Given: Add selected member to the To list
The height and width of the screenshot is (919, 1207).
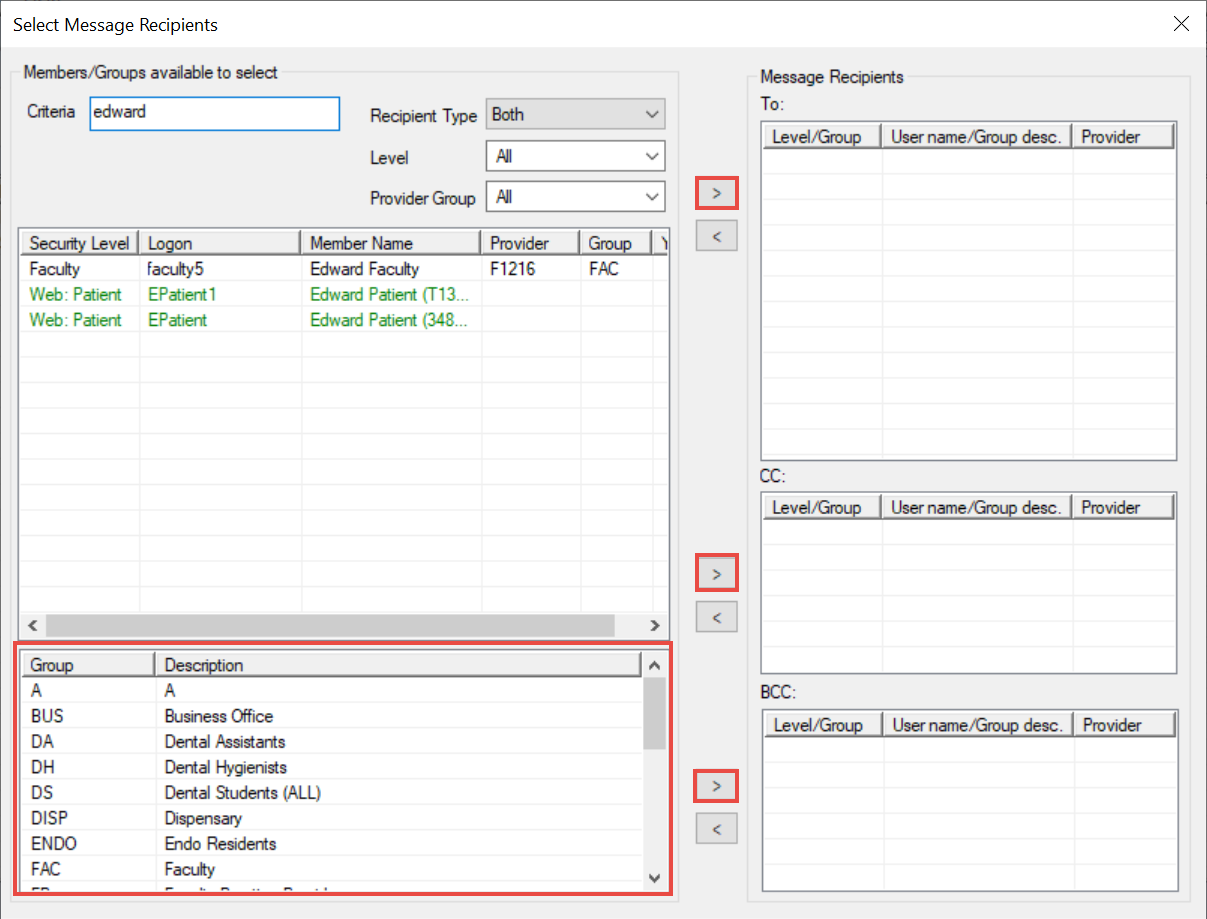Looking at the screenshot, I should (716, 192).
